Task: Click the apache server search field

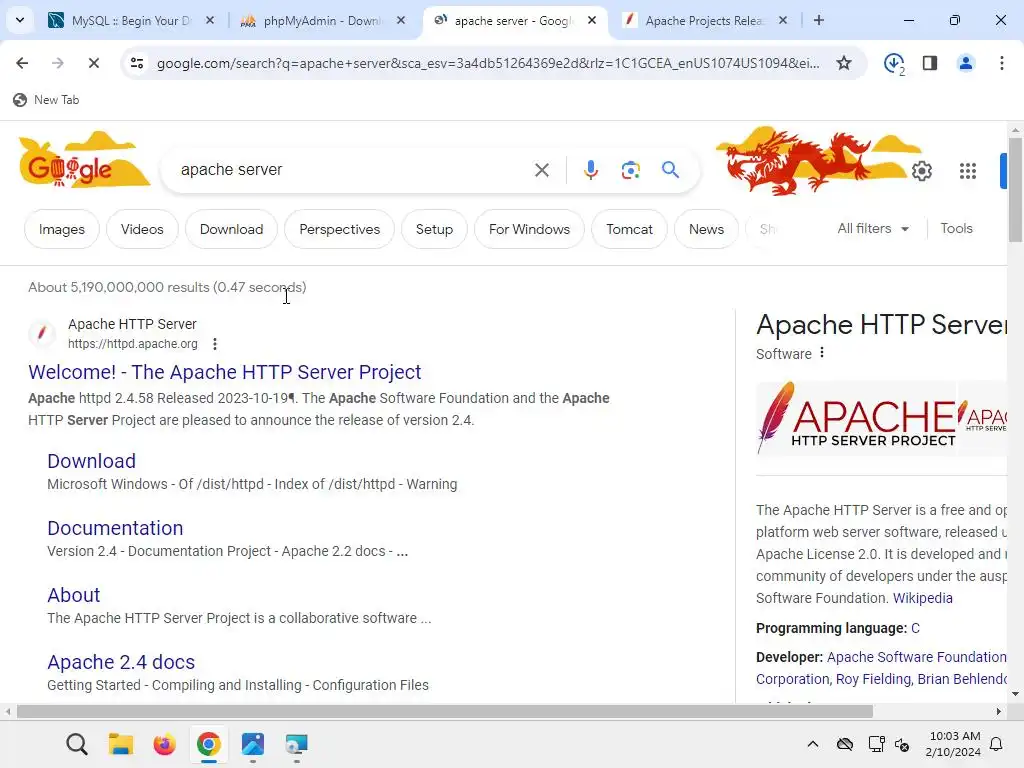Action: [x=353, y=170]
